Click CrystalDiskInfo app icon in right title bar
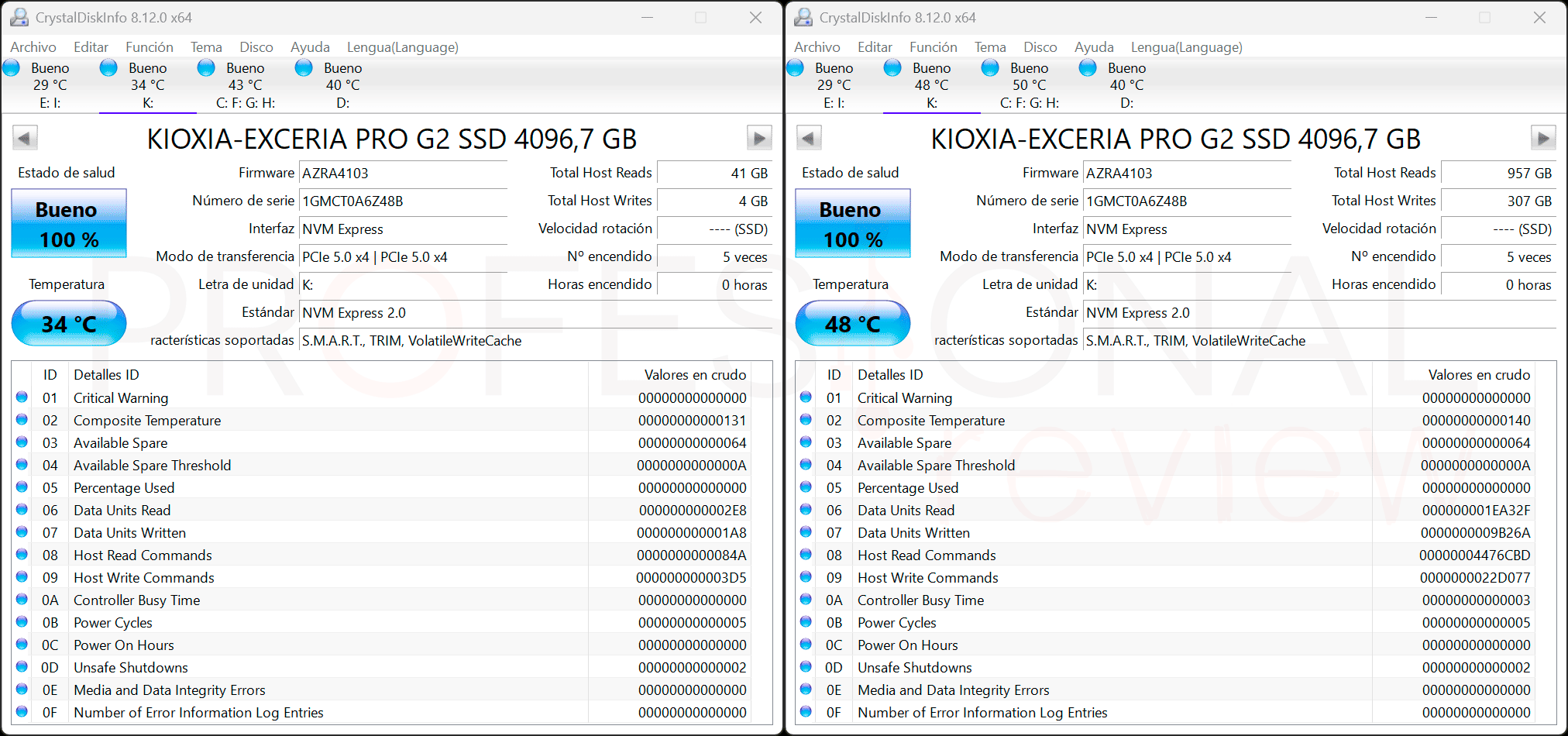 (803, 17)
